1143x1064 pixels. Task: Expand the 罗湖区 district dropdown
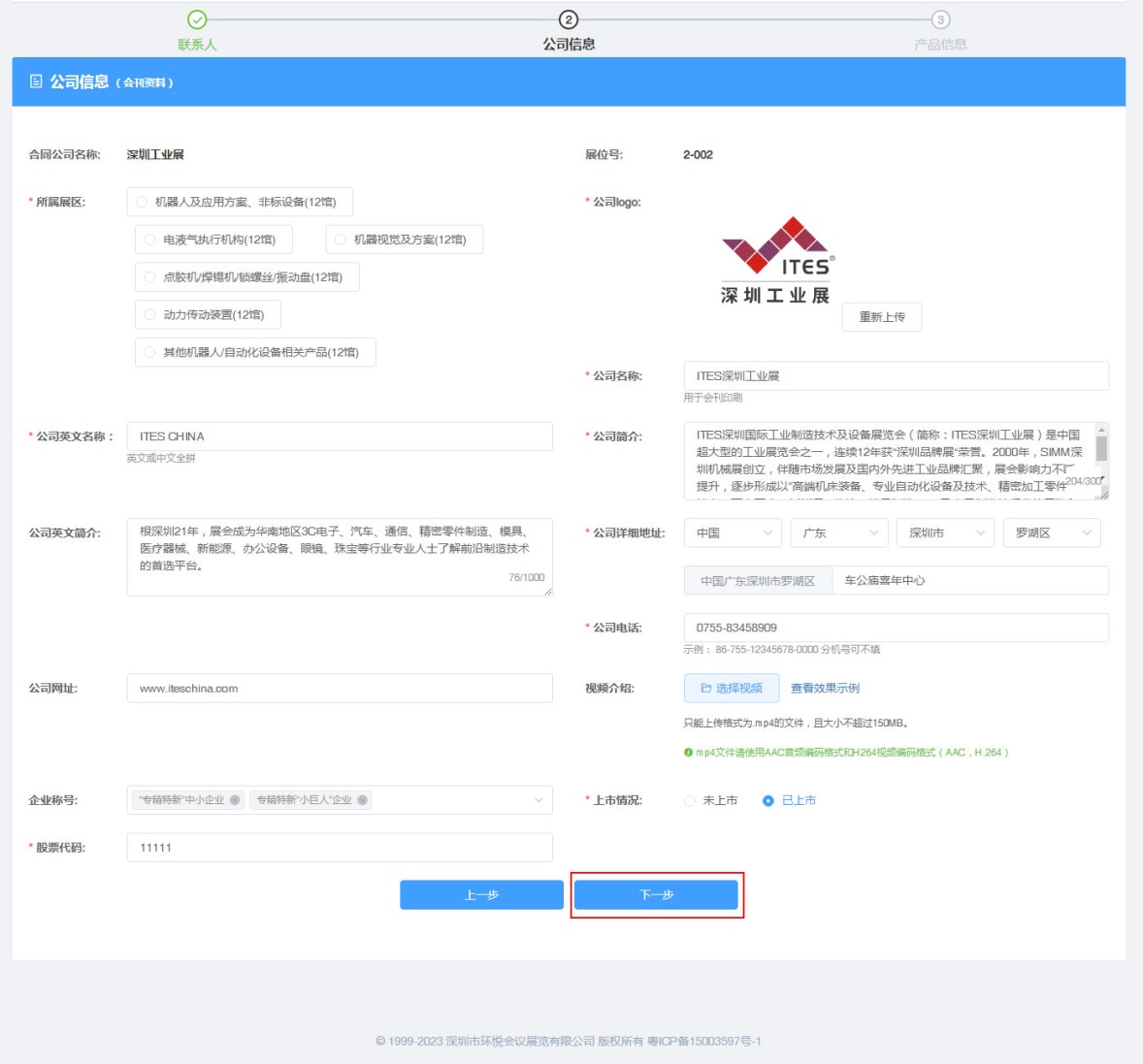[x=1052, y=532]
